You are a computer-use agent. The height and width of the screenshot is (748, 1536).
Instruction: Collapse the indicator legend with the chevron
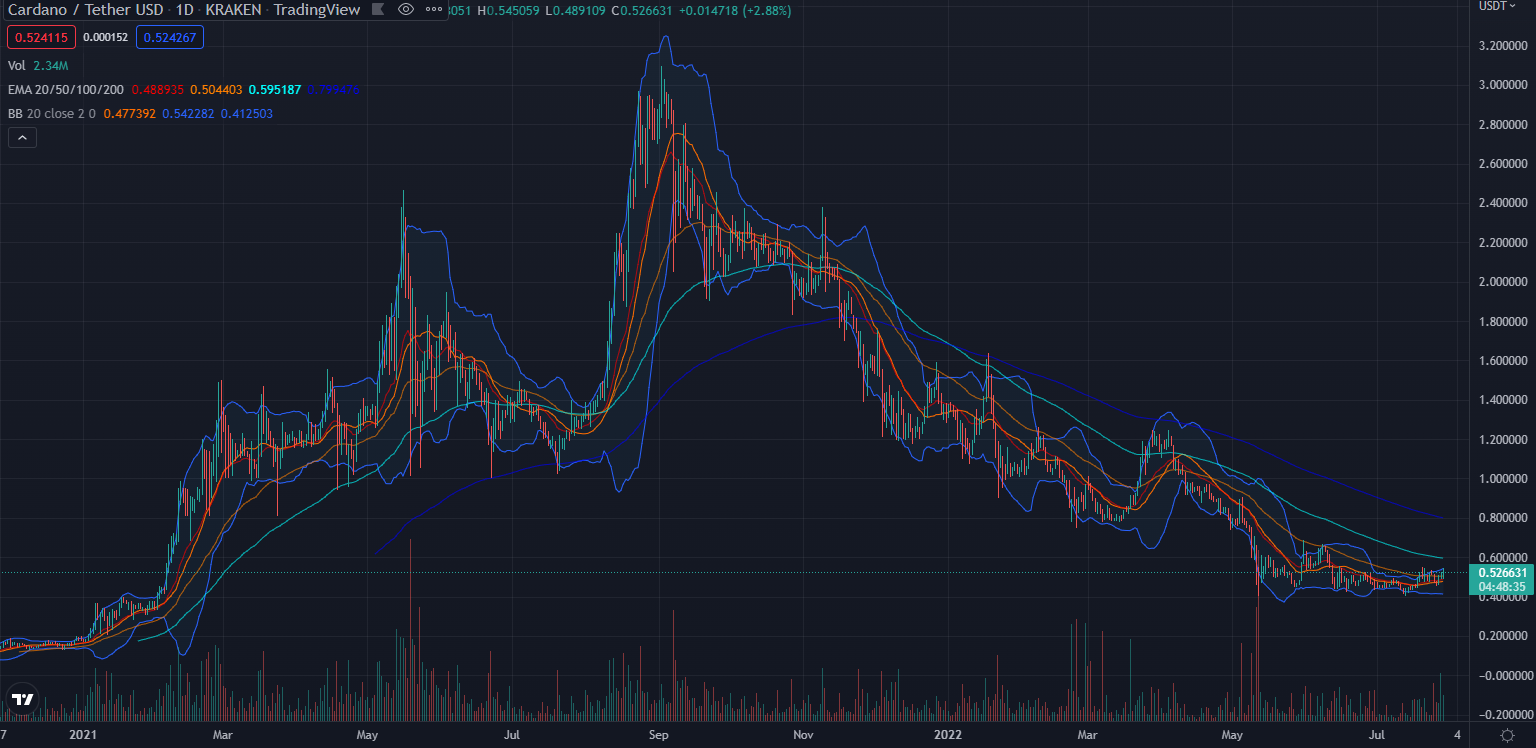(22, 139)
